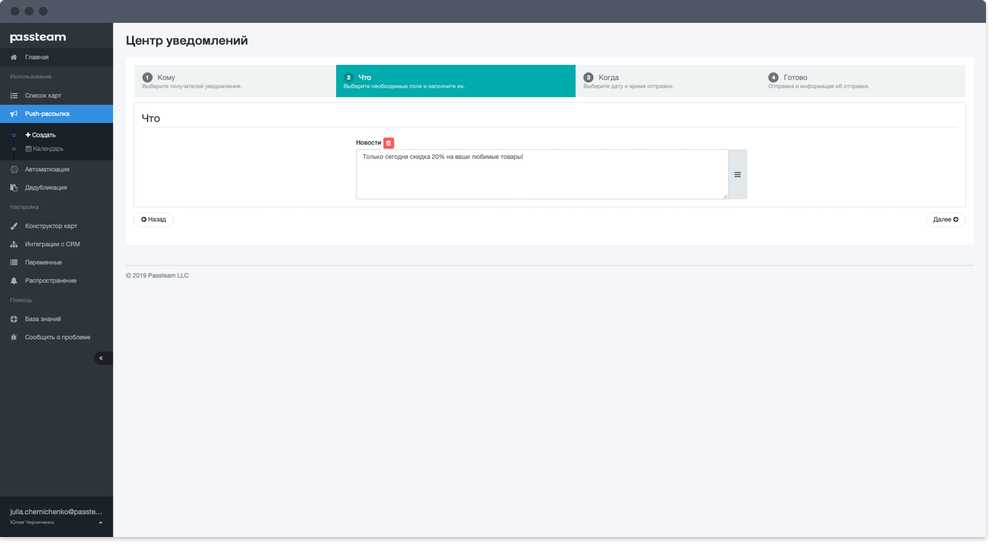Screen dimensions: 993x544
Task: Open Список карт menu item
Action: click(x=56, y=96)
